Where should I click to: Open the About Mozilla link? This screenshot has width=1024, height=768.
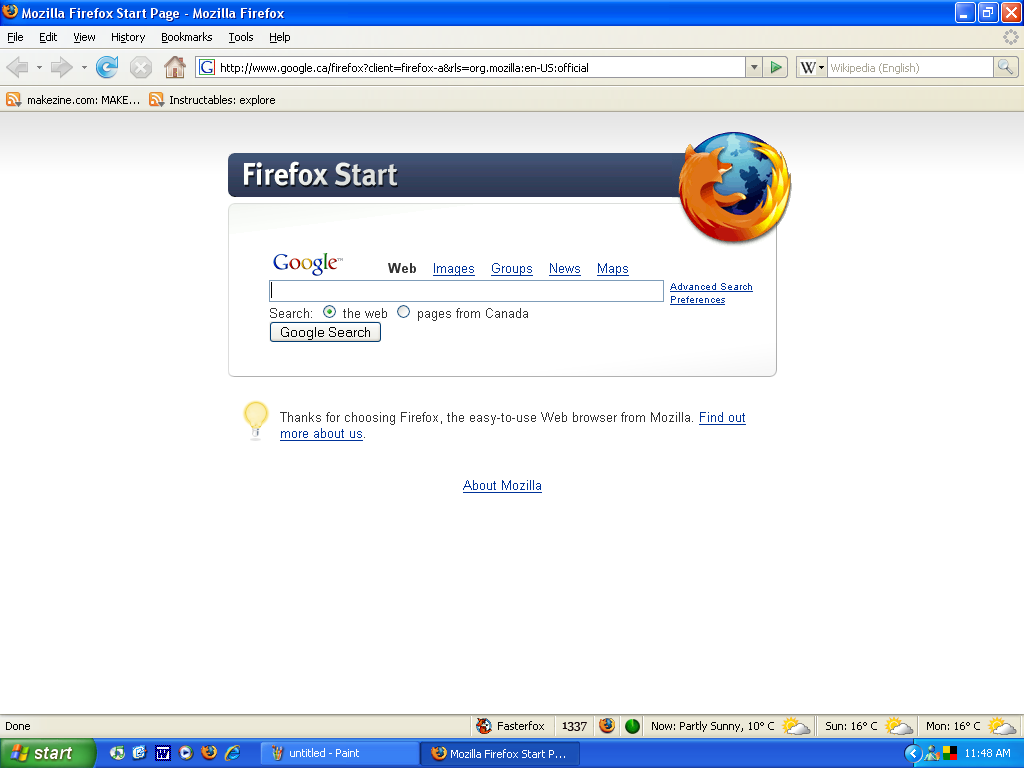(502, 485)
